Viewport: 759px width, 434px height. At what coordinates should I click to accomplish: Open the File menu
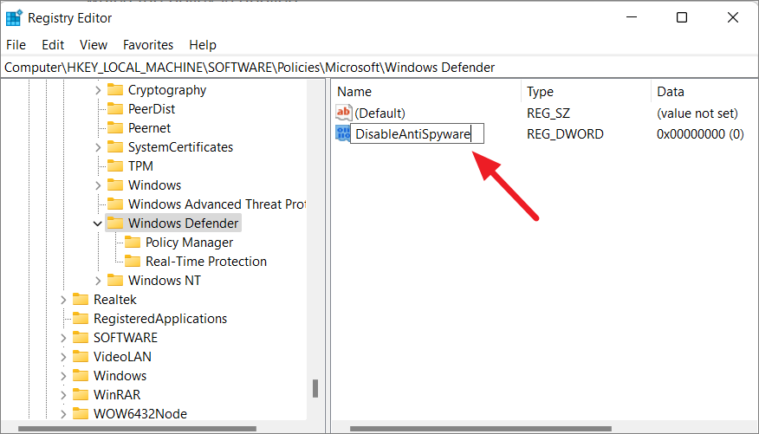[x=16, y=45]
